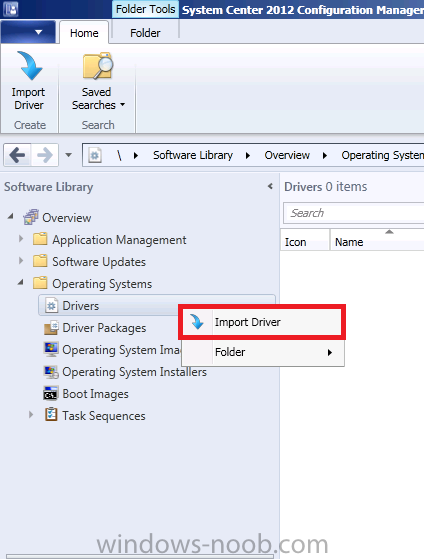Image resolution: width=424 pixels, height=559 pixels.
Task: Select the Boot Images icon
Action: [51, 394]
